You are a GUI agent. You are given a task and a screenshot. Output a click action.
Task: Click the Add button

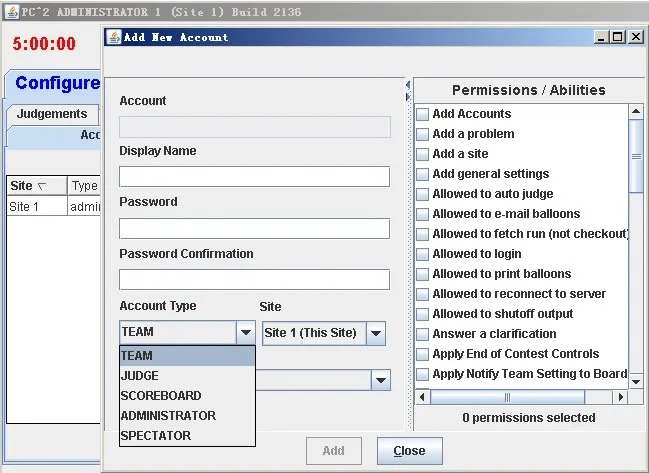click(334, 451)
